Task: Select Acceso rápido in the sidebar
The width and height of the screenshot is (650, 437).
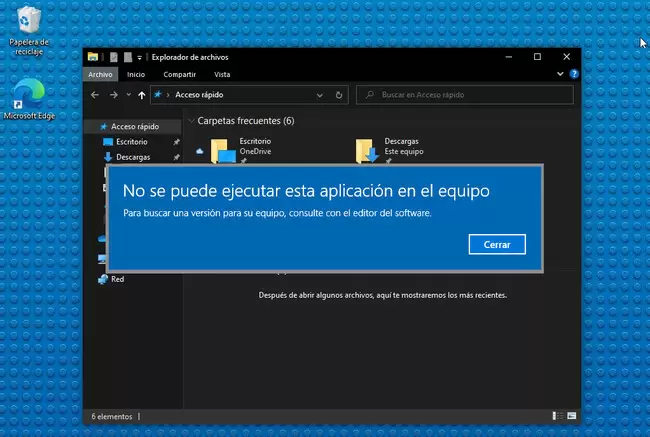Action: click(135, 126)
